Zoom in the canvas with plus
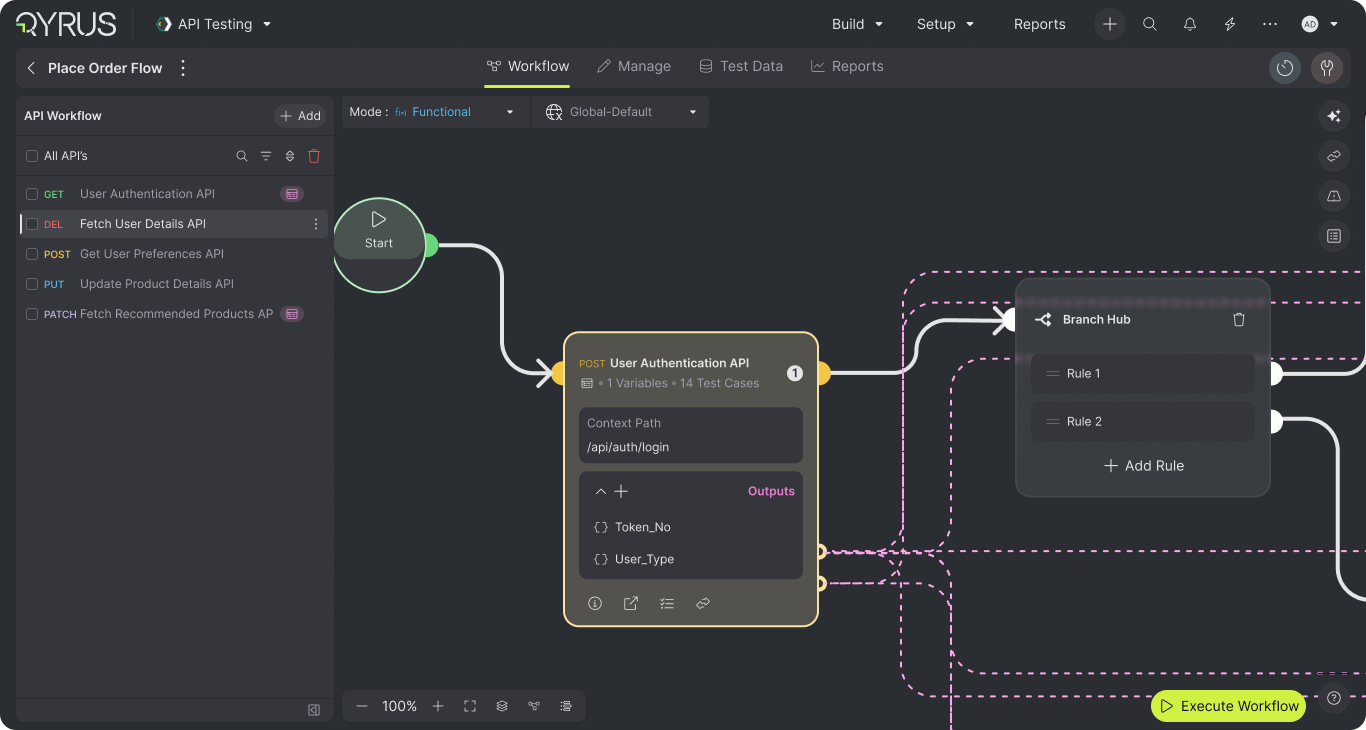The height and width of the screenshot is (730, 1366). click(438, 706)
